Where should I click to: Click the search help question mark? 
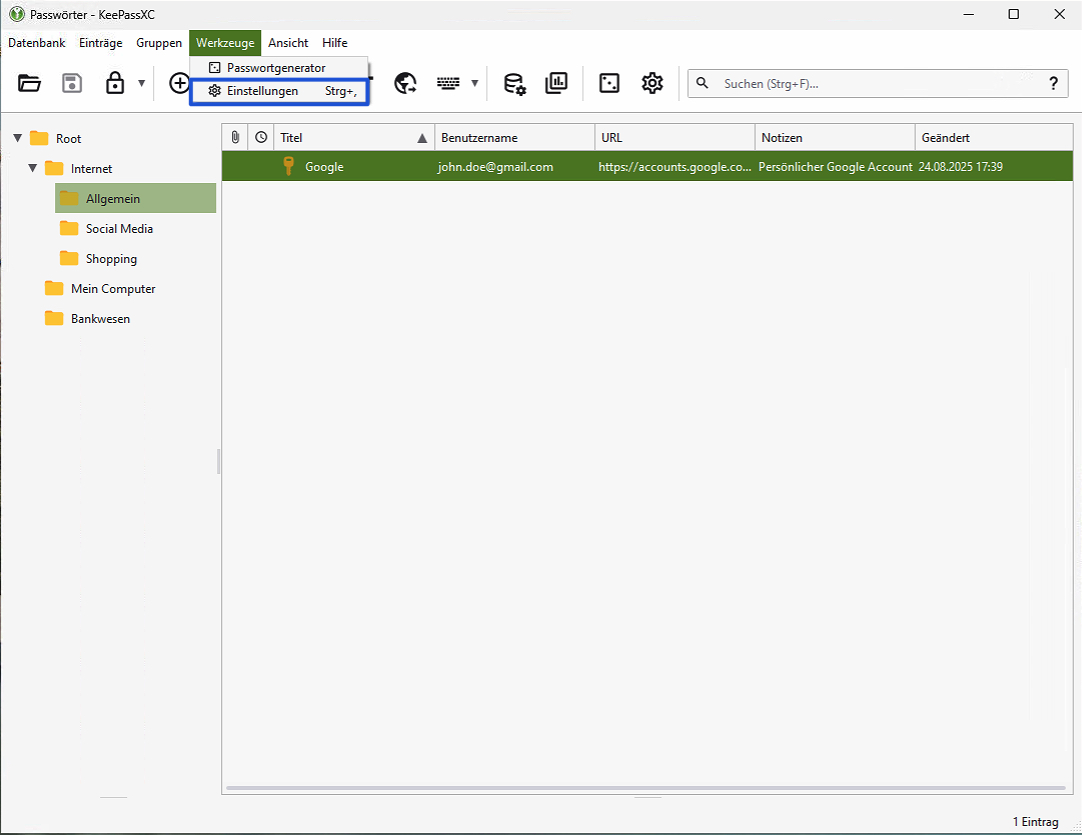pos(1053,84)
